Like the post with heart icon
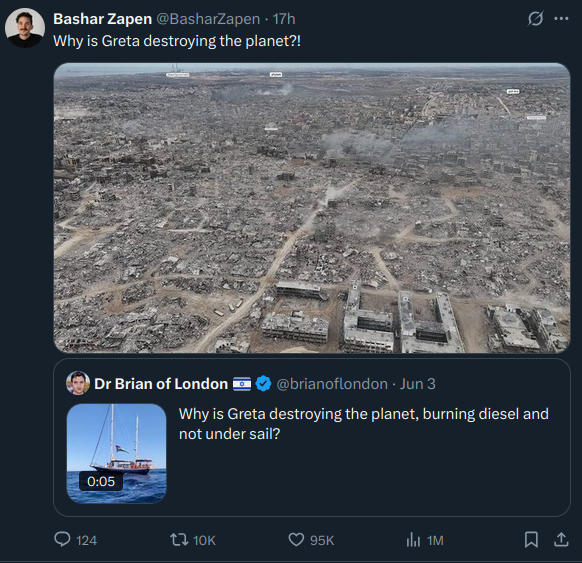The width and height of the screenshot is (582, 563). 296,540
